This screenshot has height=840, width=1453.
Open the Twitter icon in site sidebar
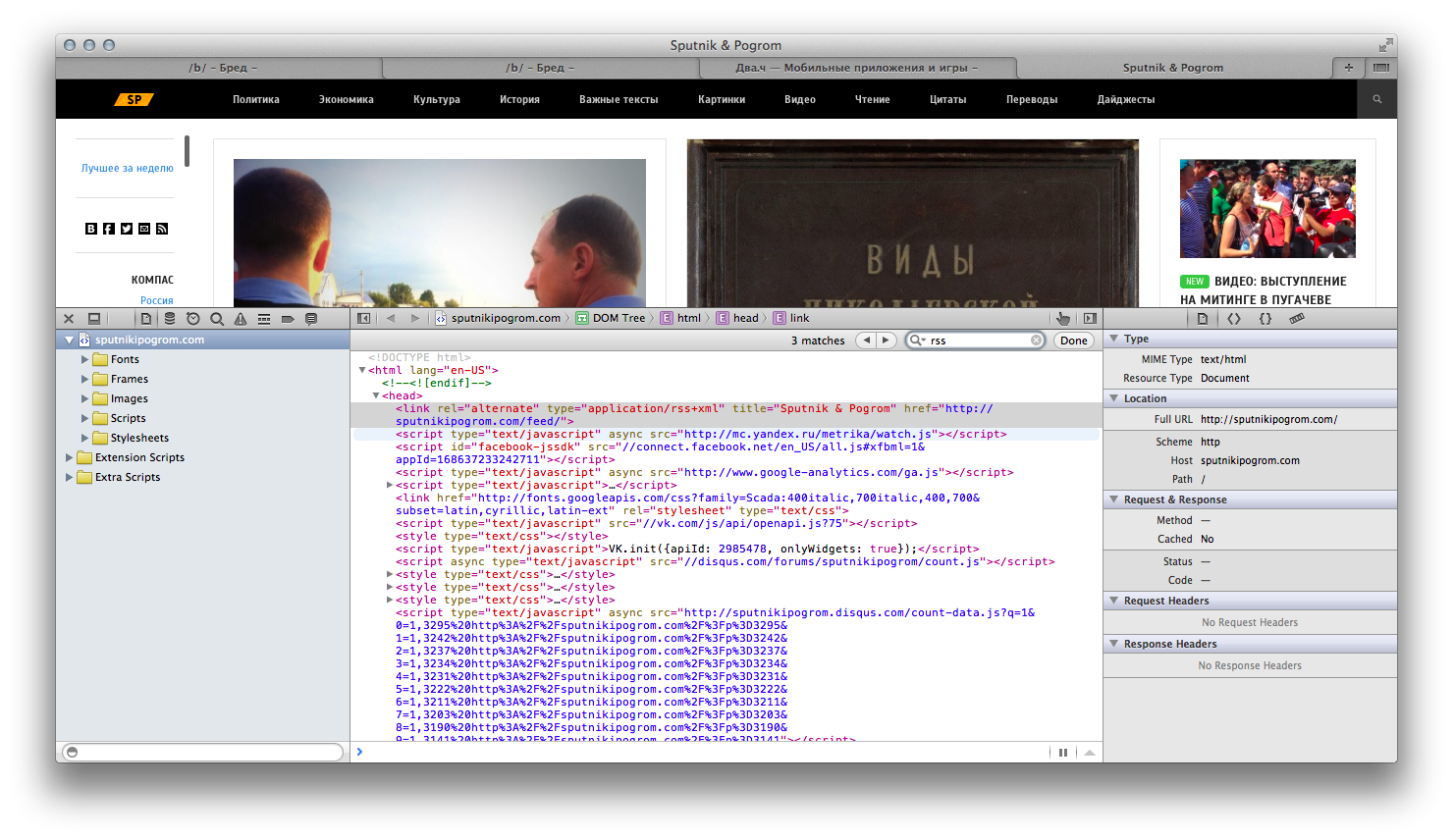pyautogui.click(x=127, y=229)
